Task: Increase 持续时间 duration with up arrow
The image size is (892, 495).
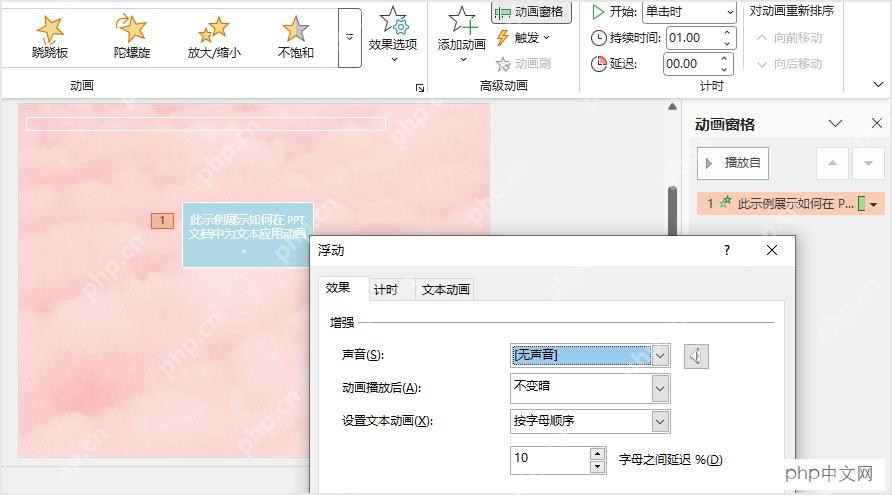Action: click(727, 32)
